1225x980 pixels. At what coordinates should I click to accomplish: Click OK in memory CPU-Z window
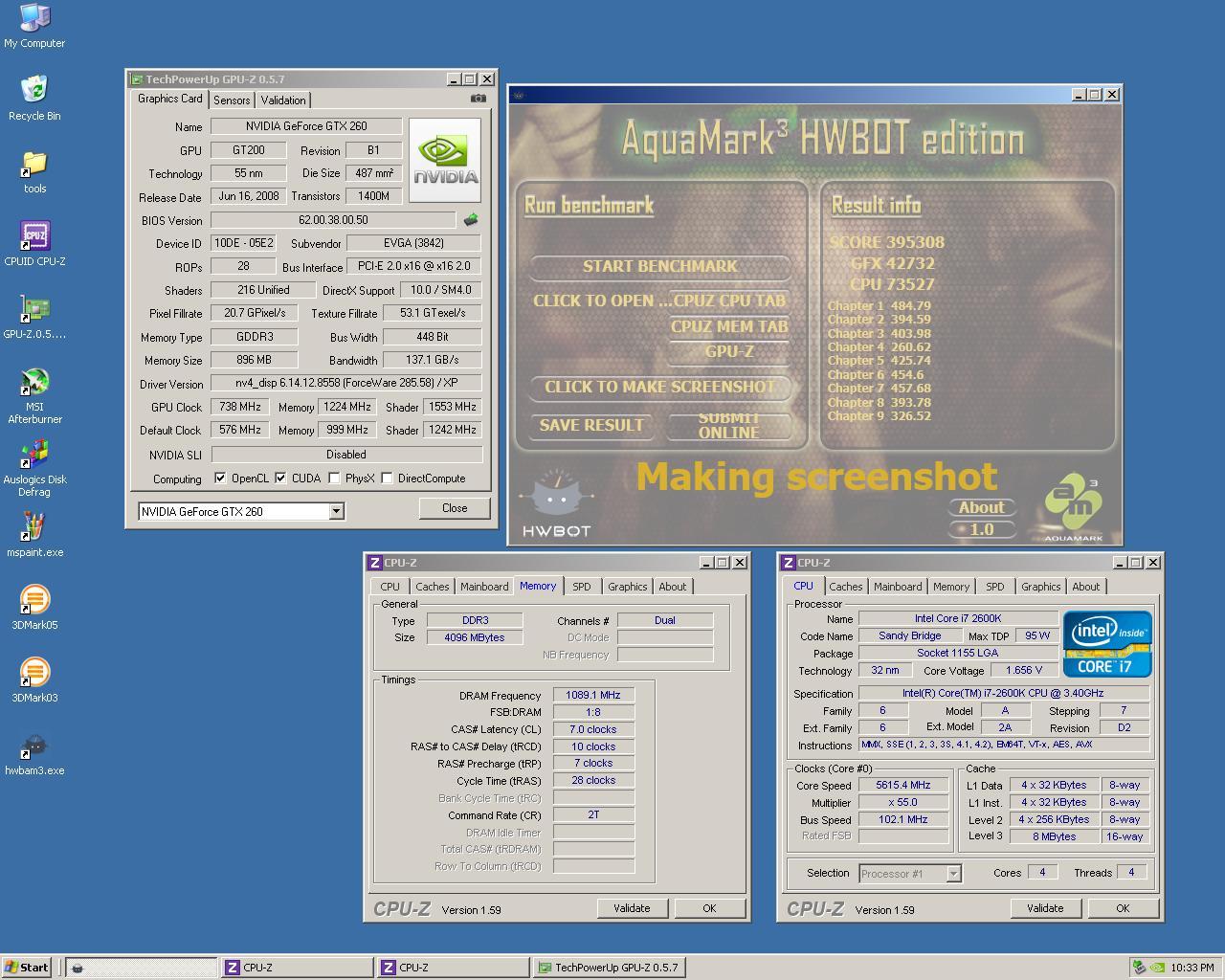coord(709,908)
